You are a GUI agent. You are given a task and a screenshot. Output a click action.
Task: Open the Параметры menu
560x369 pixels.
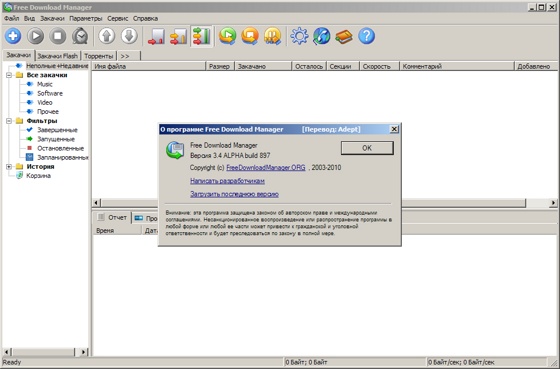point(86,18)
